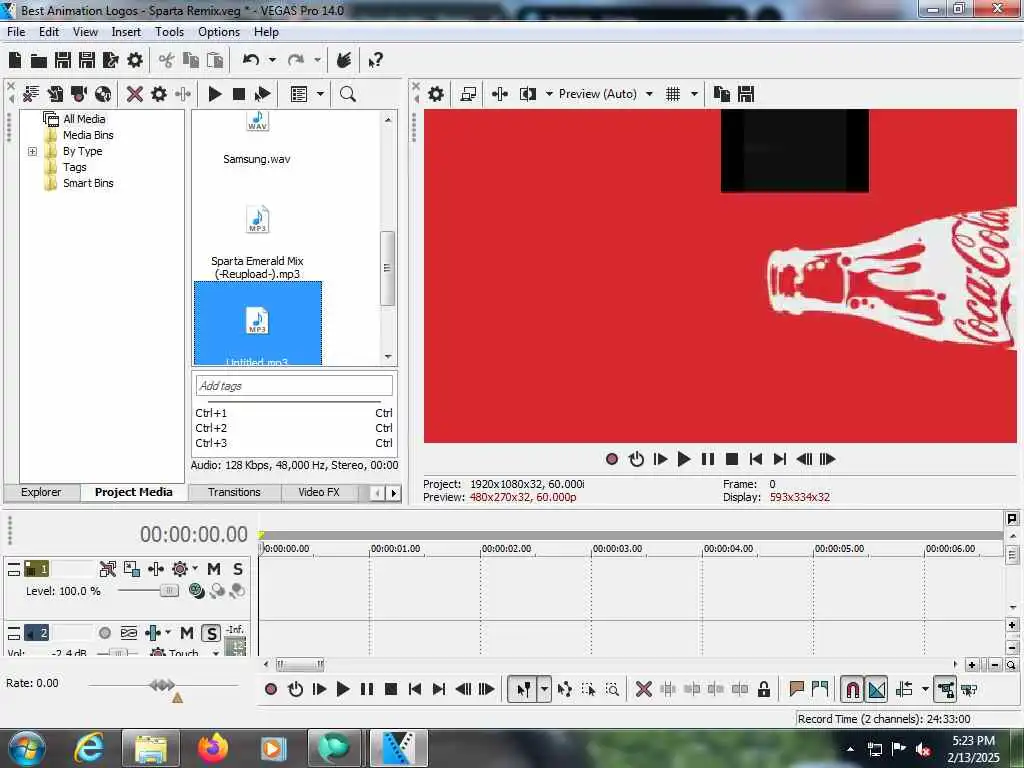Open the Undo history dropdown arrow
This screenshot has height=768, width=1024.
(x=272, y=60)
